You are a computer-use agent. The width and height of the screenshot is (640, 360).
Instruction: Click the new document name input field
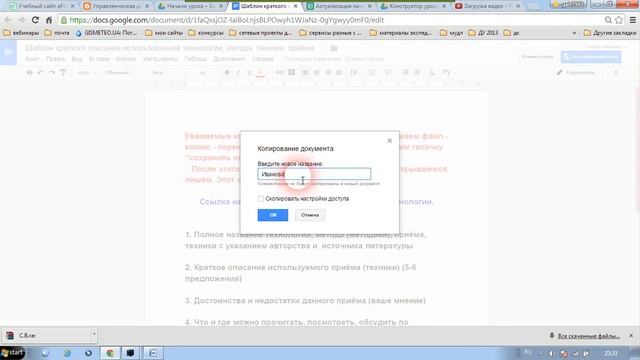pos(314,174)
